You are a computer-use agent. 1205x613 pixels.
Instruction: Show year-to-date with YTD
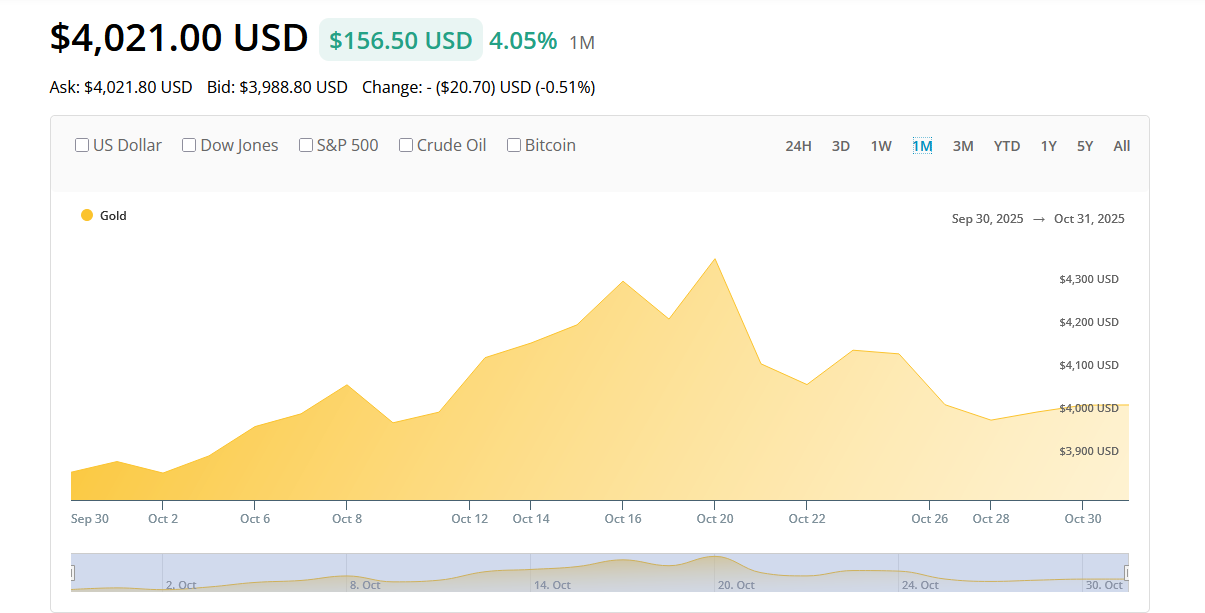coord(1007,146)
